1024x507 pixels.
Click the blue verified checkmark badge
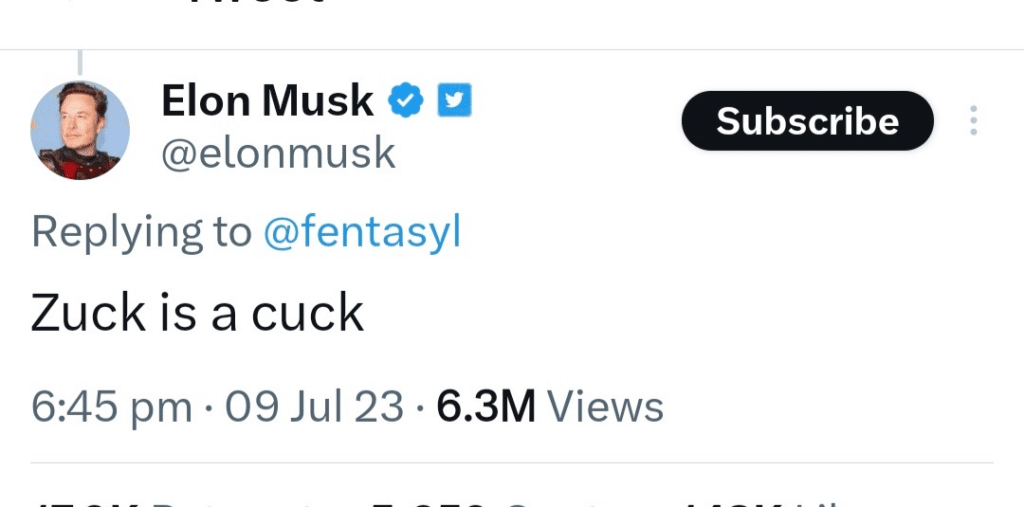point(407,100)
